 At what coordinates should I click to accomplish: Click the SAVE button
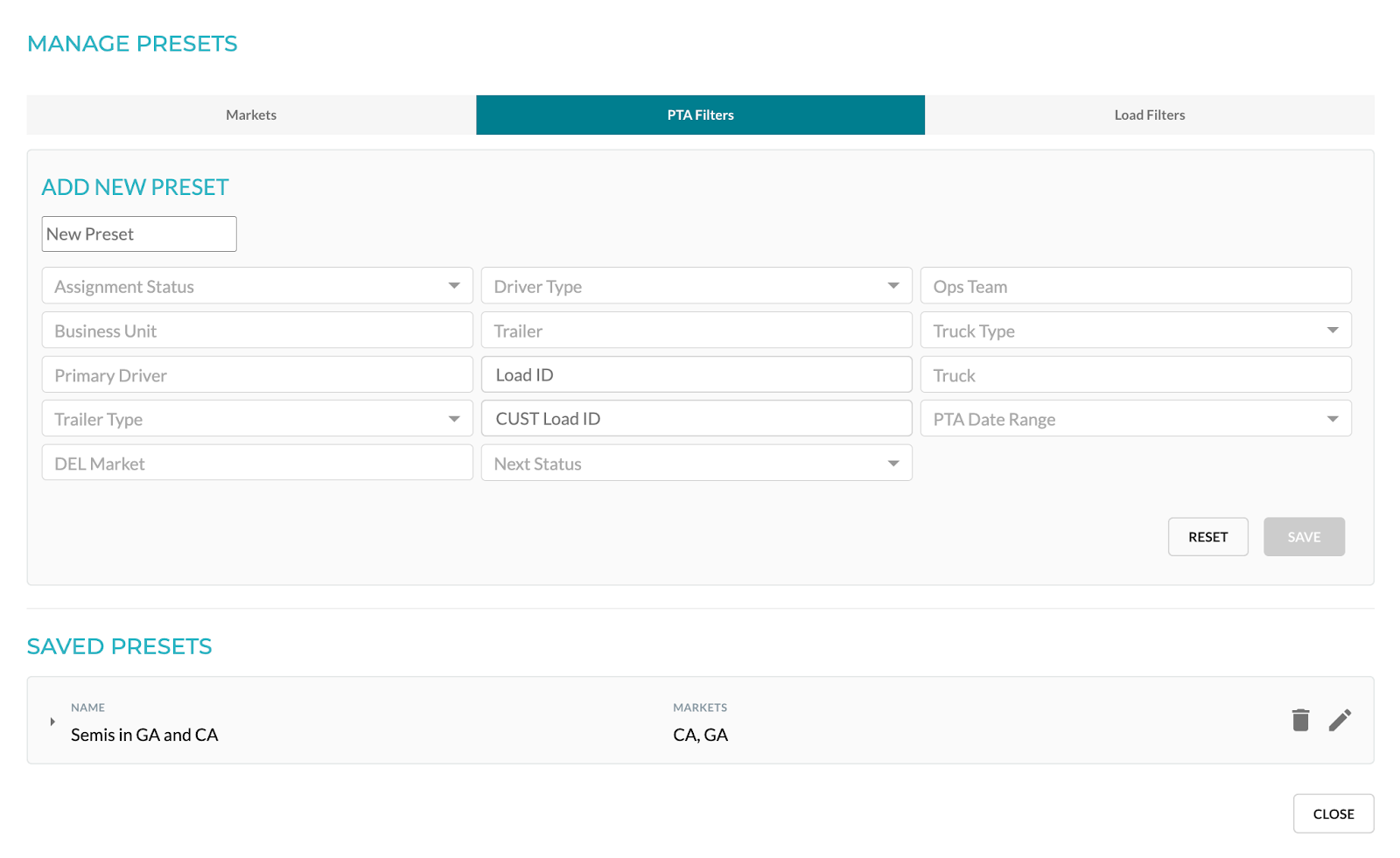(1304, 537)
